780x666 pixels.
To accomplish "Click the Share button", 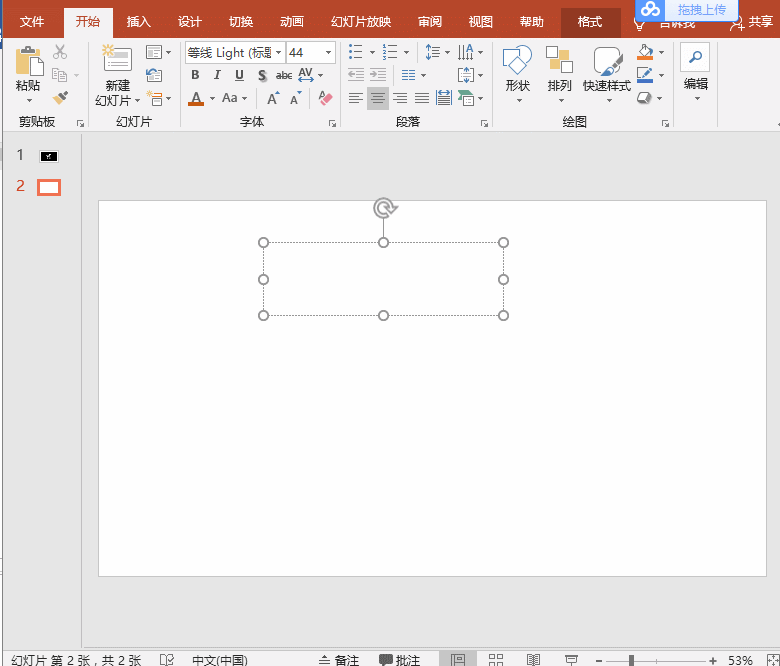I will coord(752,22).
